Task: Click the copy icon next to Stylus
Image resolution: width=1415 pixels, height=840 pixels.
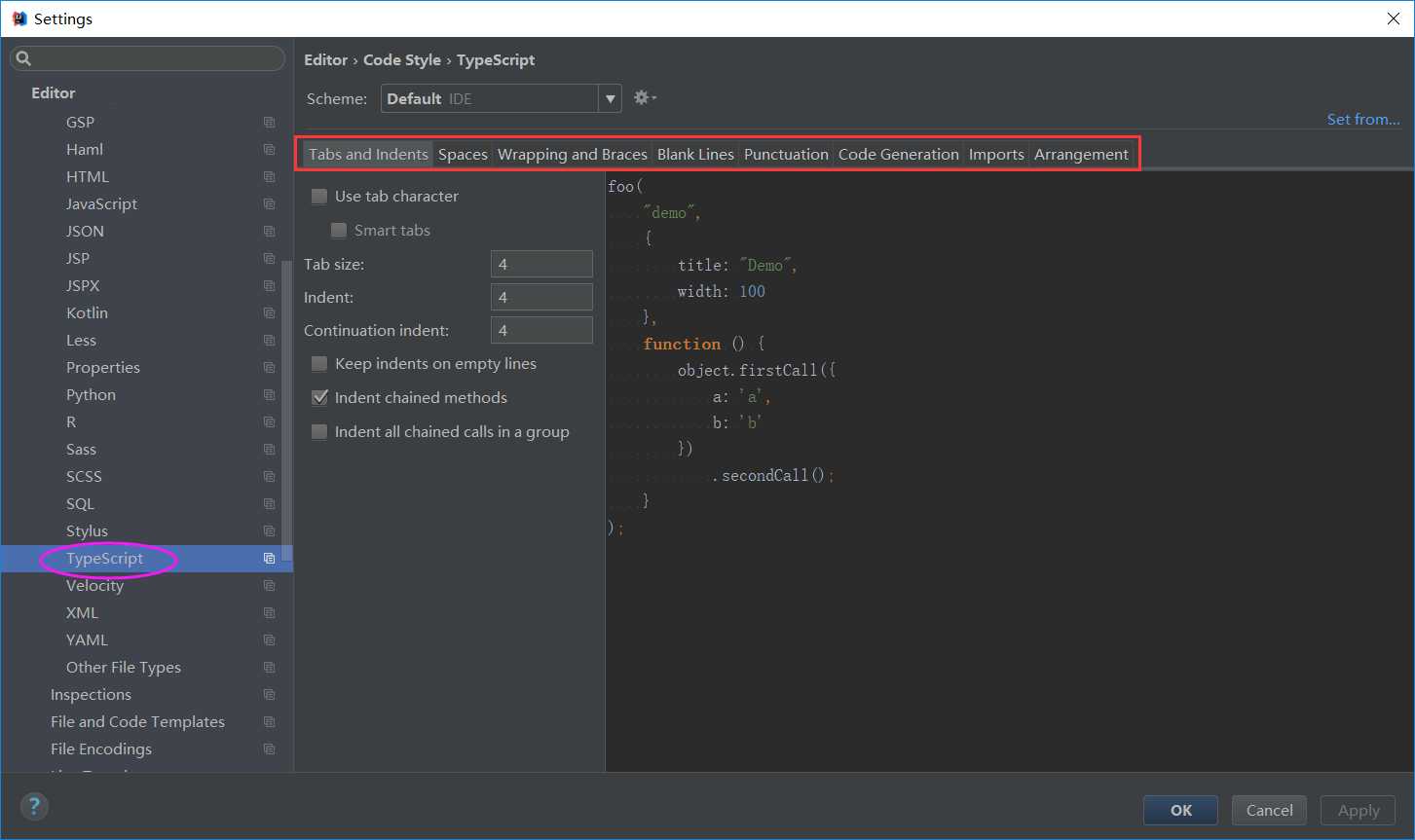Action: point(269,531)
